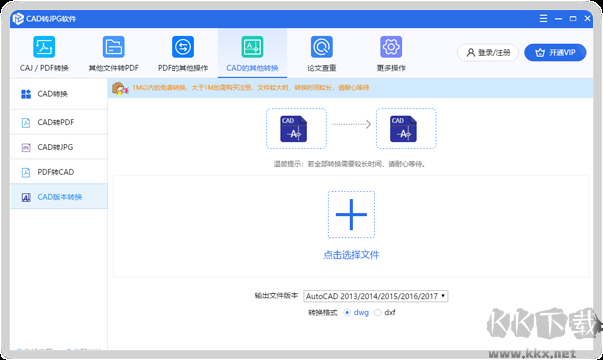Open the 论文查重 icon
The width and height of the screenshot is (603, 360).
tap(321, 47)
